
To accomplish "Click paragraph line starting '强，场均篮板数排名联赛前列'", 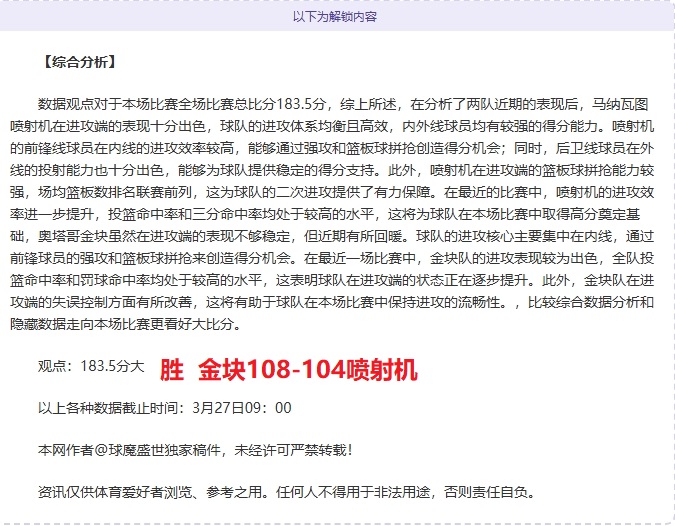I will point(332,192).
